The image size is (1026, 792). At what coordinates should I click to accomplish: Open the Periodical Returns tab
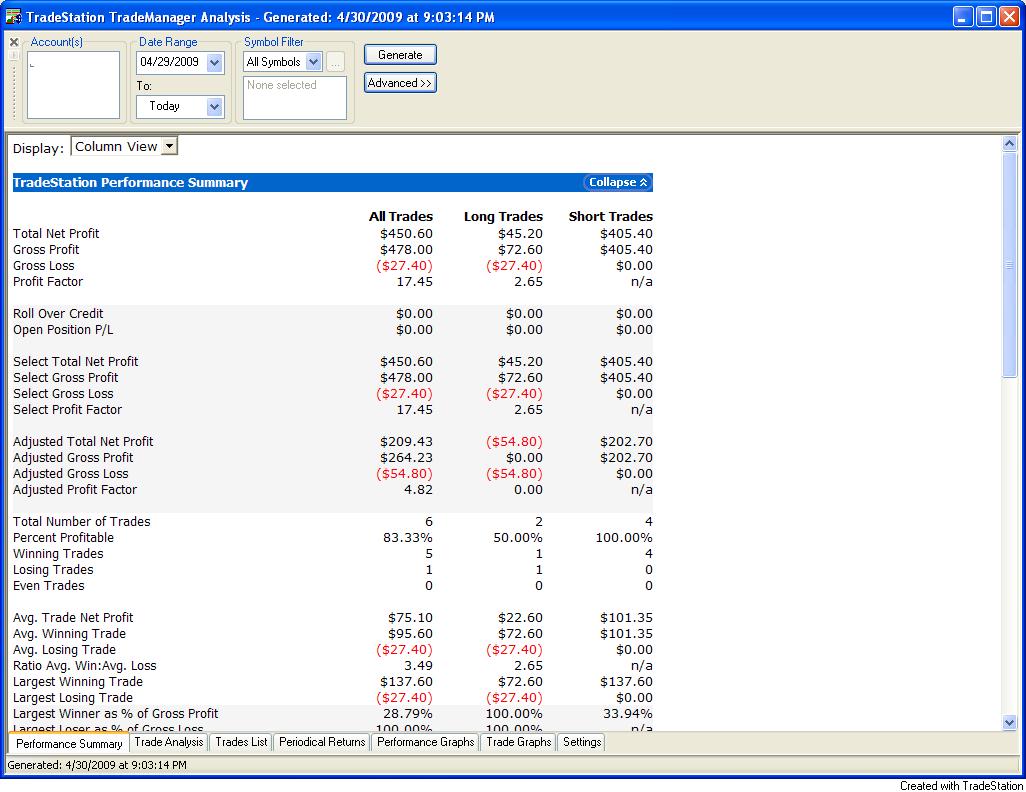[x=322, y=742]
